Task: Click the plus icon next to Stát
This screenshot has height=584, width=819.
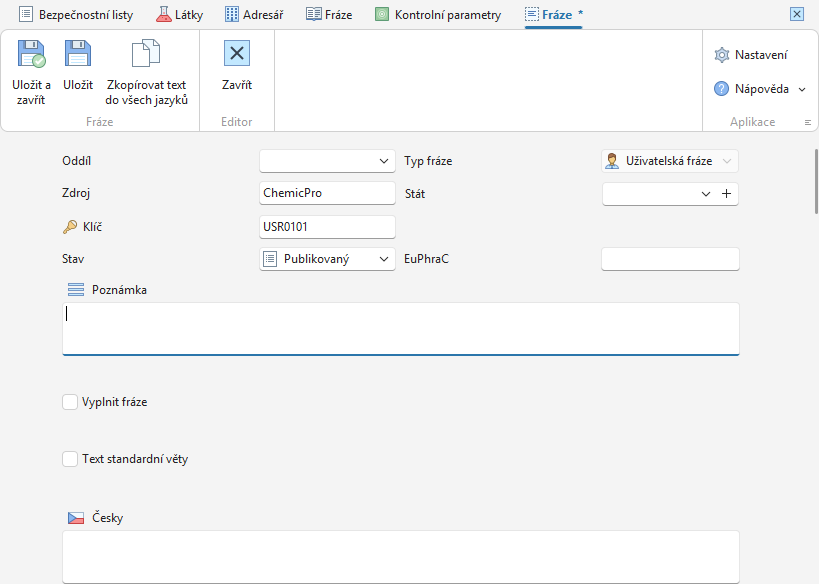Action: click(727, 194)
